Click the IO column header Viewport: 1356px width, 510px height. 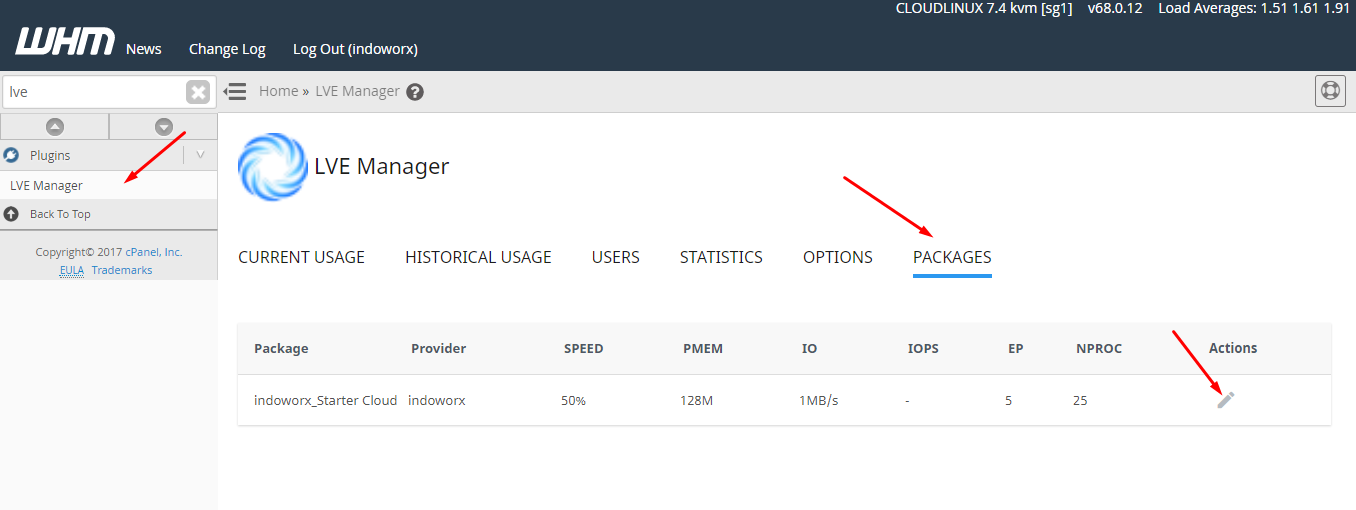(x=809, y=348)
